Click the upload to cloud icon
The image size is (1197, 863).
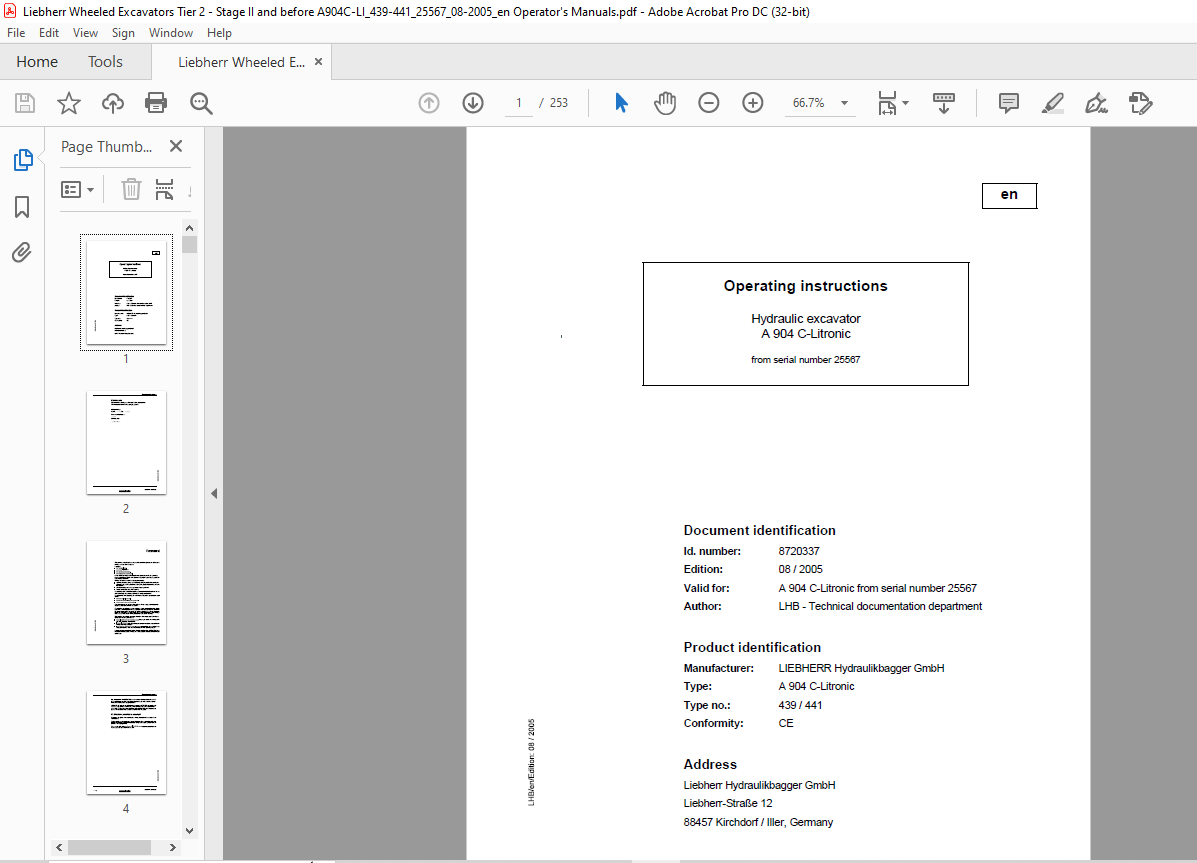(113, 103)
